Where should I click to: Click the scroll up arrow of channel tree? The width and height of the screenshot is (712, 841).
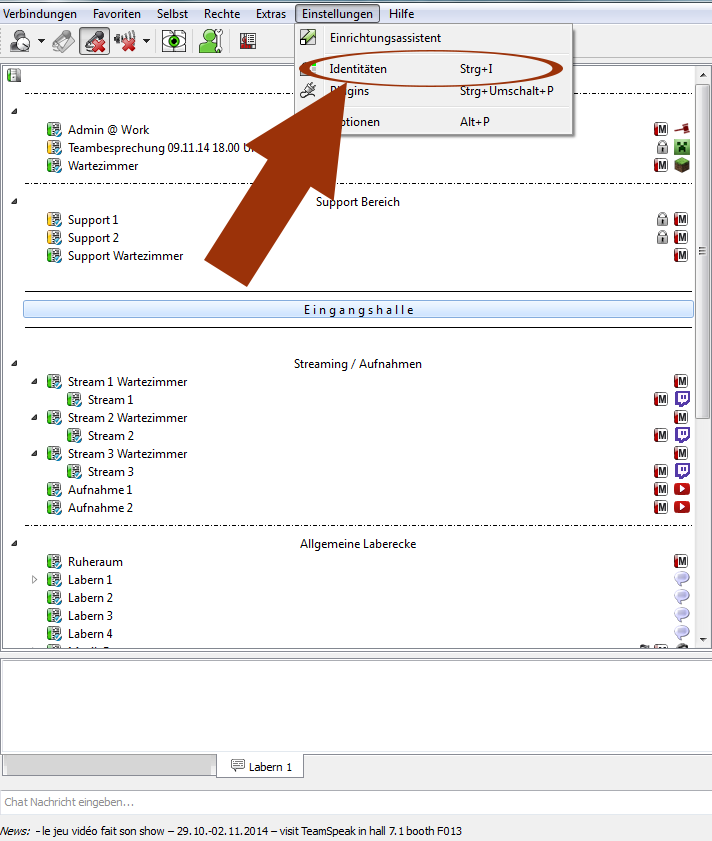pos(703,75)
